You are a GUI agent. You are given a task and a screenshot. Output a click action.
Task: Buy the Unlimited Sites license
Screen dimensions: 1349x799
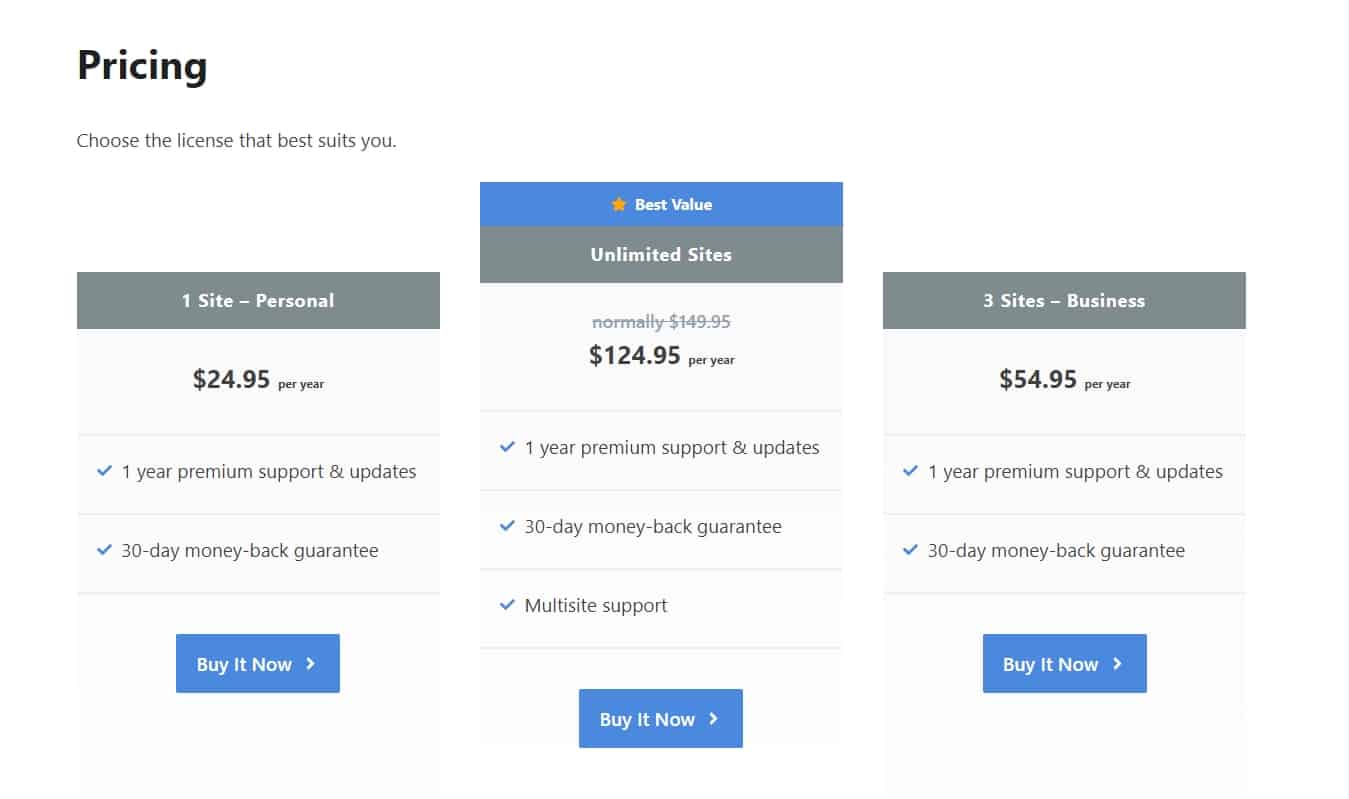(661, 718)
